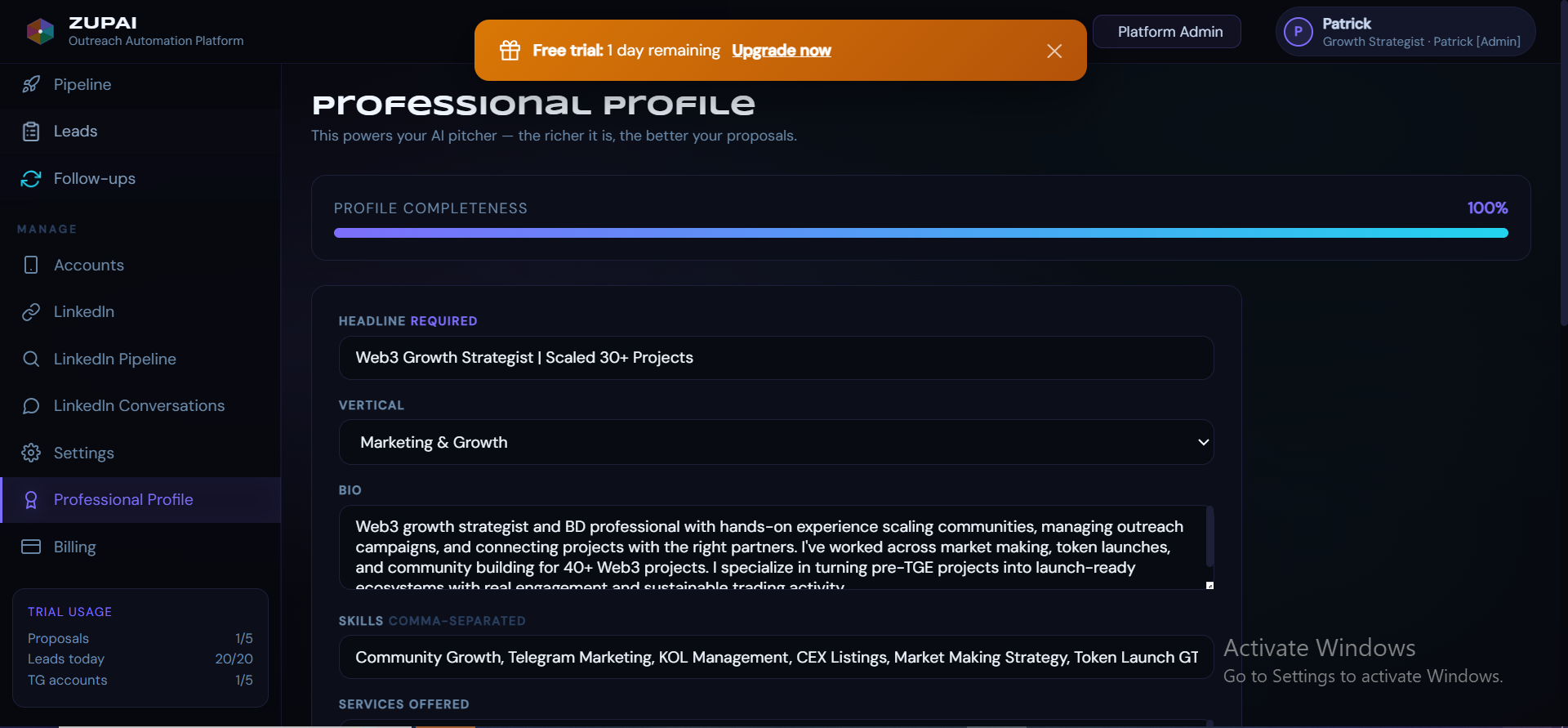Click the Professional Profile badge icon
Screen dimensions: 1568x728
point(31,500)
